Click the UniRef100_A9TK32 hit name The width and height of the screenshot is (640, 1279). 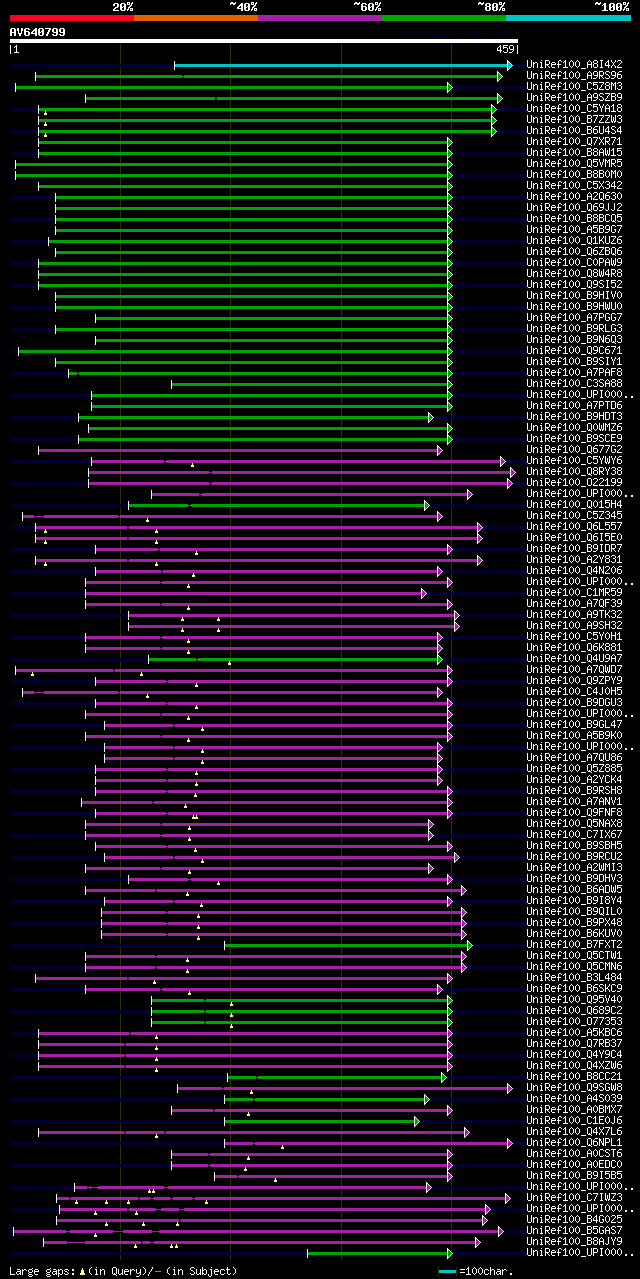574,615
